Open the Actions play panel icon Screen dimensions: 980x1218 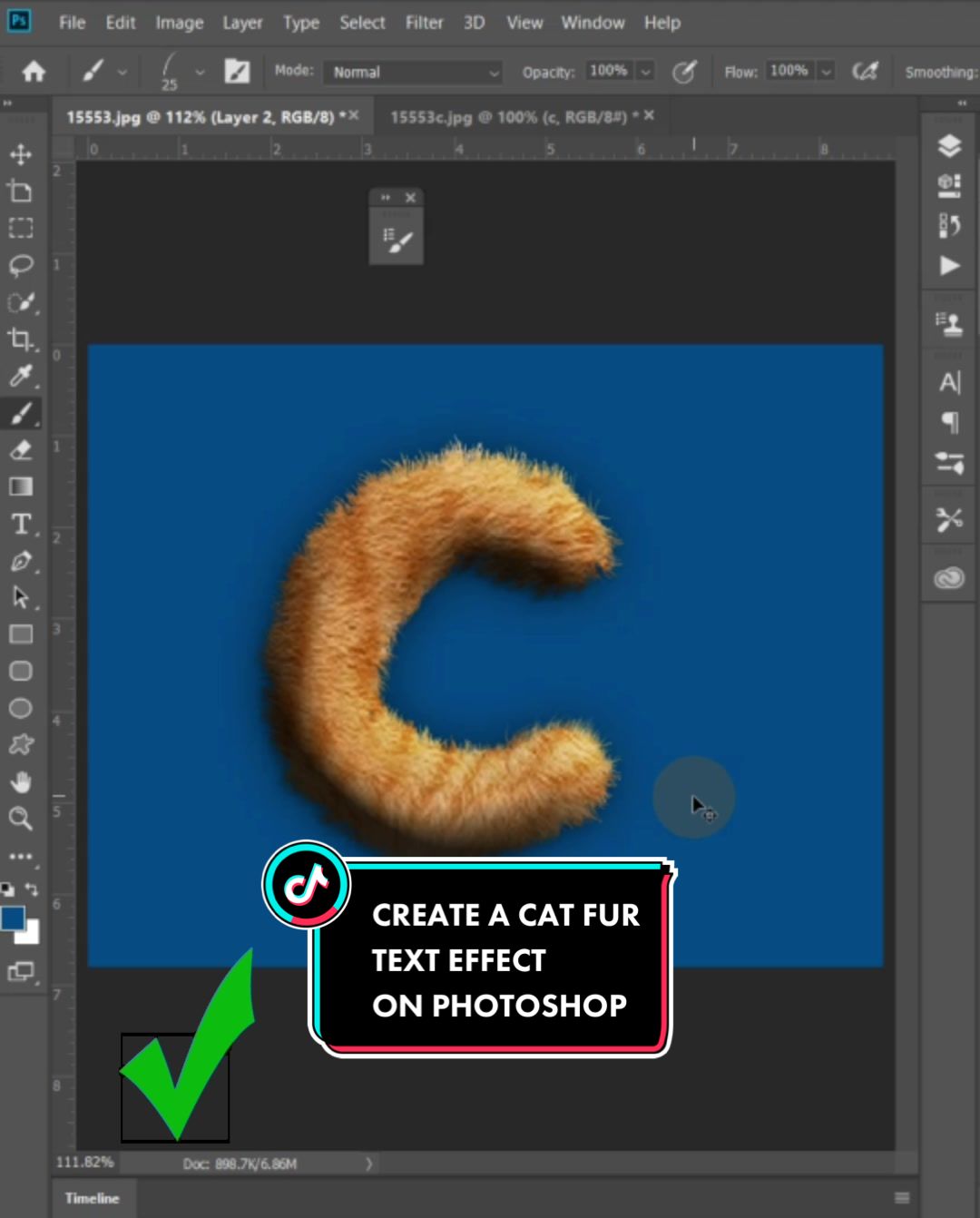(x=949, y=266)
